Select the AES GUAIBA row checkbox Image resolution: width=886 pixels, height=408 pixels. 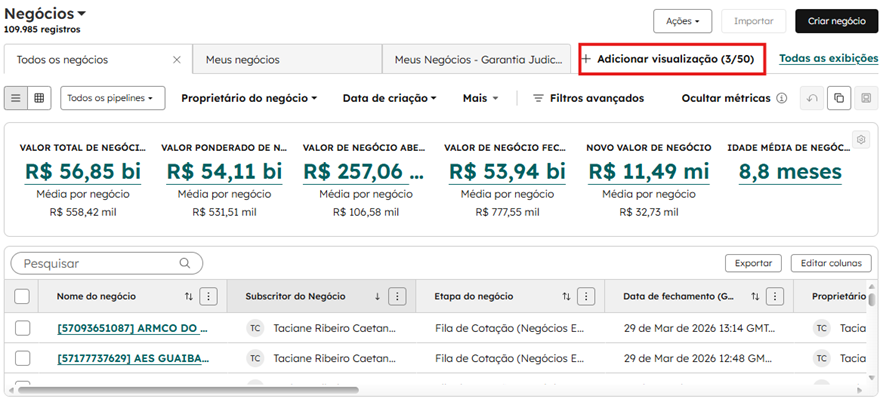(22, 358)
